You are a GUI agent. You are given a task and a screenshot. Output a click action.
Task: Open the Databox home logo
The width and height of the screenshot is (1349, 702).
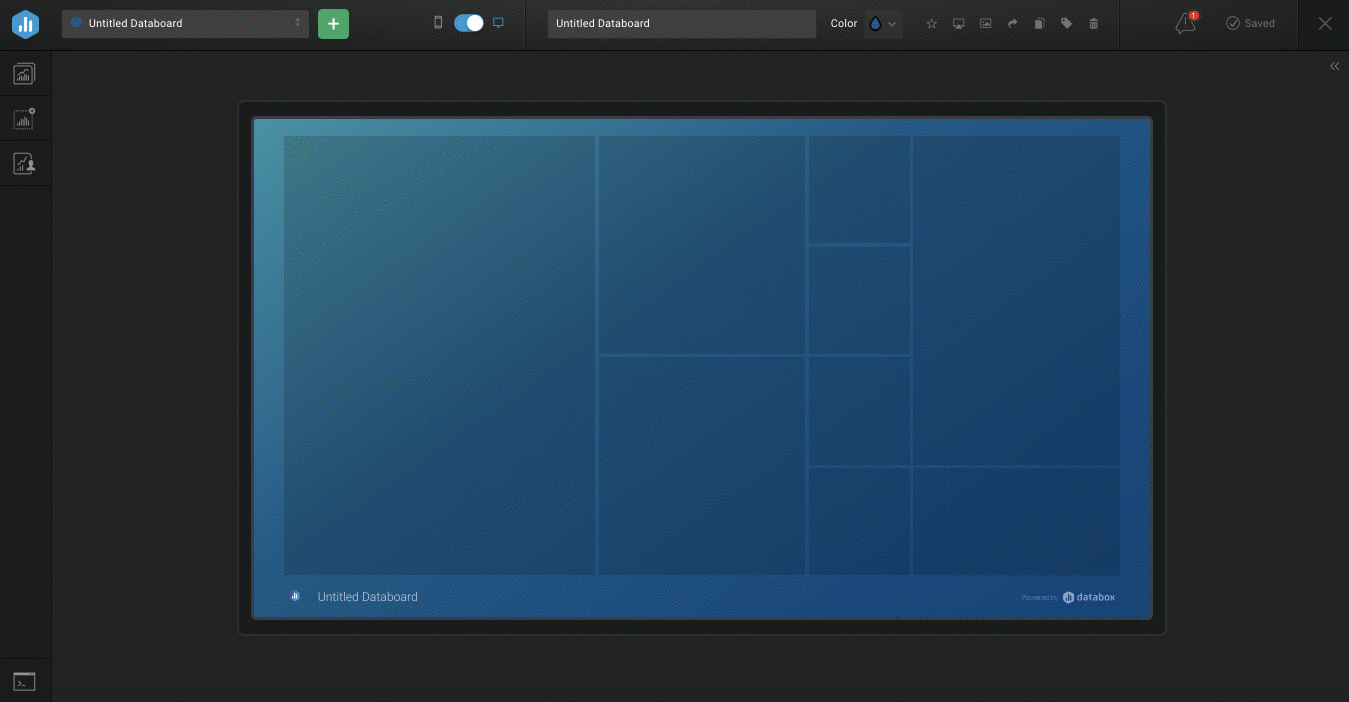tap(25, 24)
